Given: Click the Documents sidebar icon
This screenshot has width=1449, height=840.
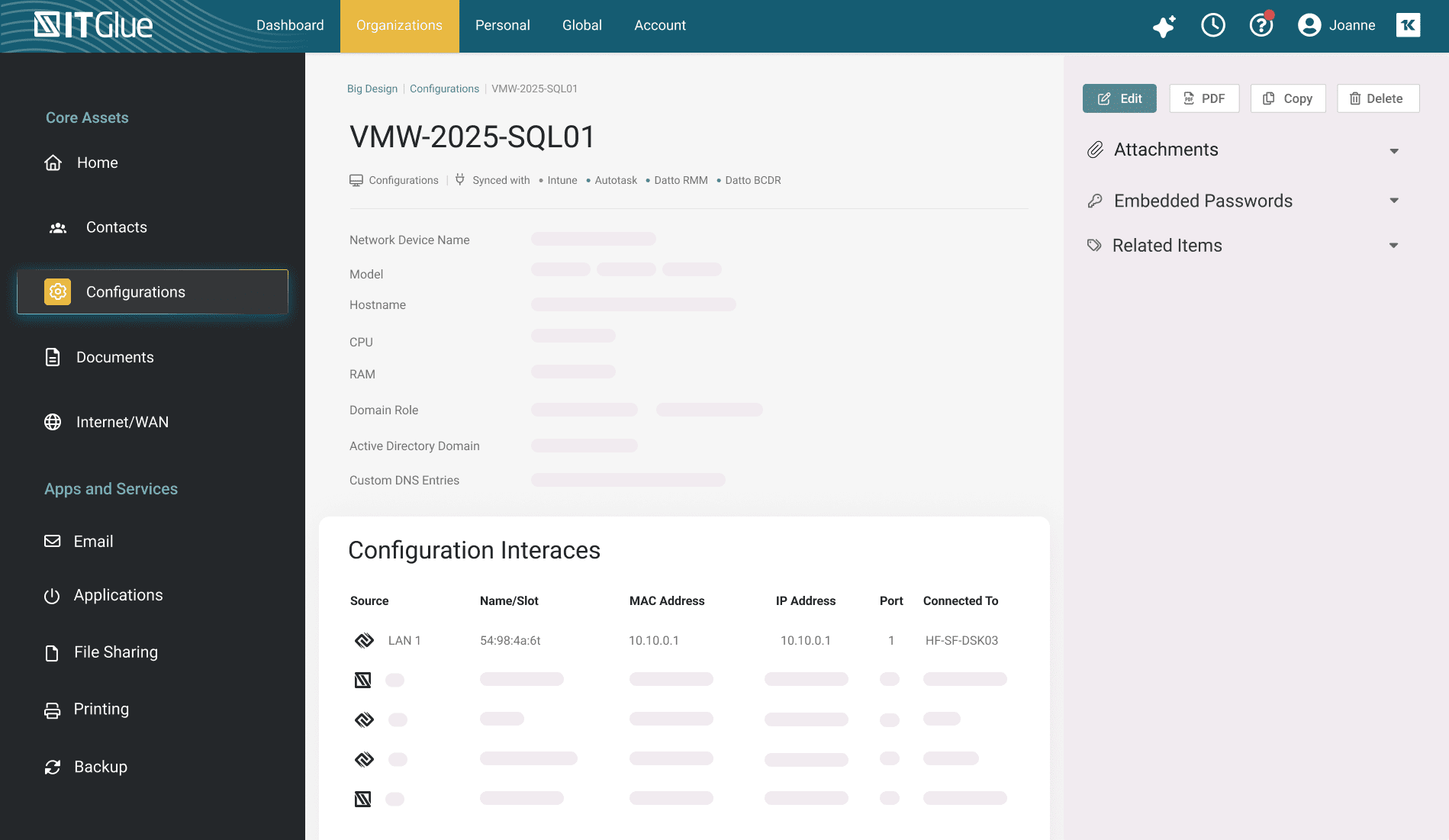Looking at the screenshot, I should click(x=51, y=356).
